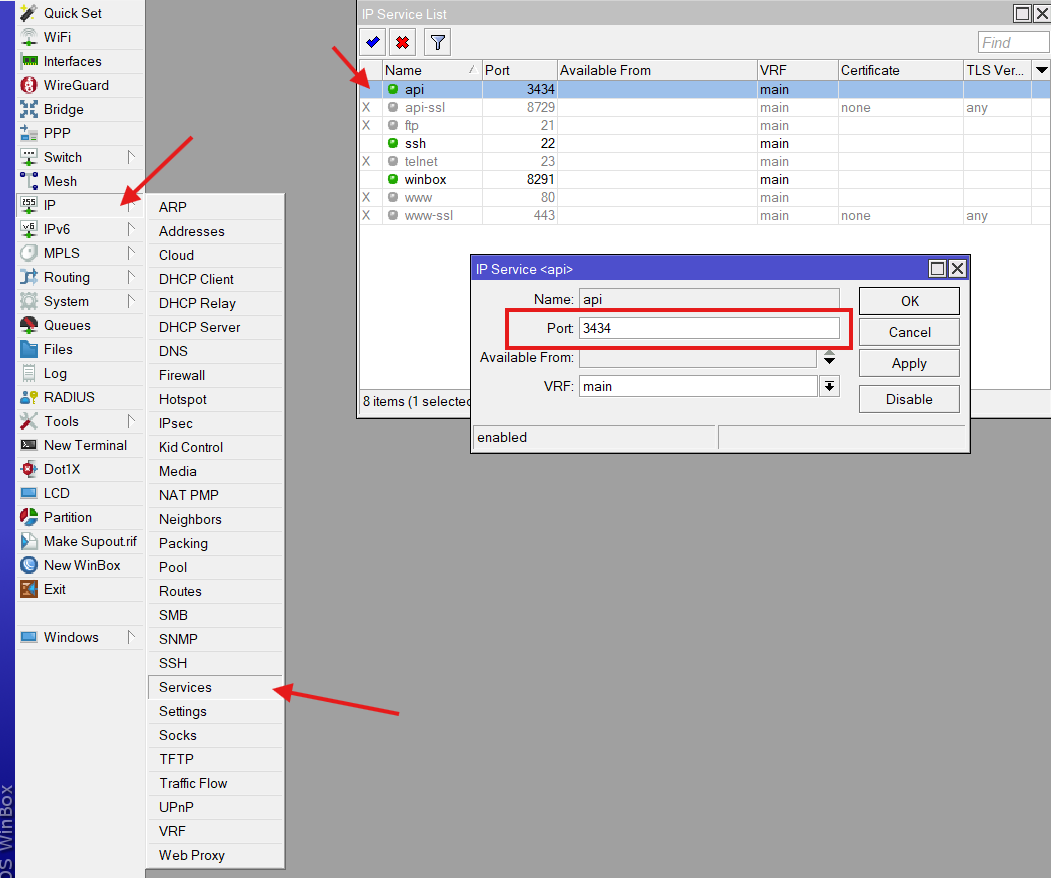This screenshot has height=878, width=1051.
Task: Click the Available From field in dialog
Action: 697,358
